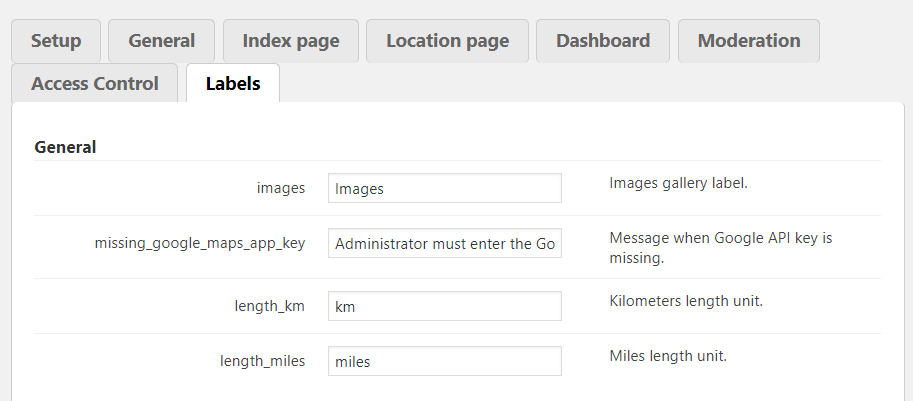Click the active Labels tab

point(233,83)
